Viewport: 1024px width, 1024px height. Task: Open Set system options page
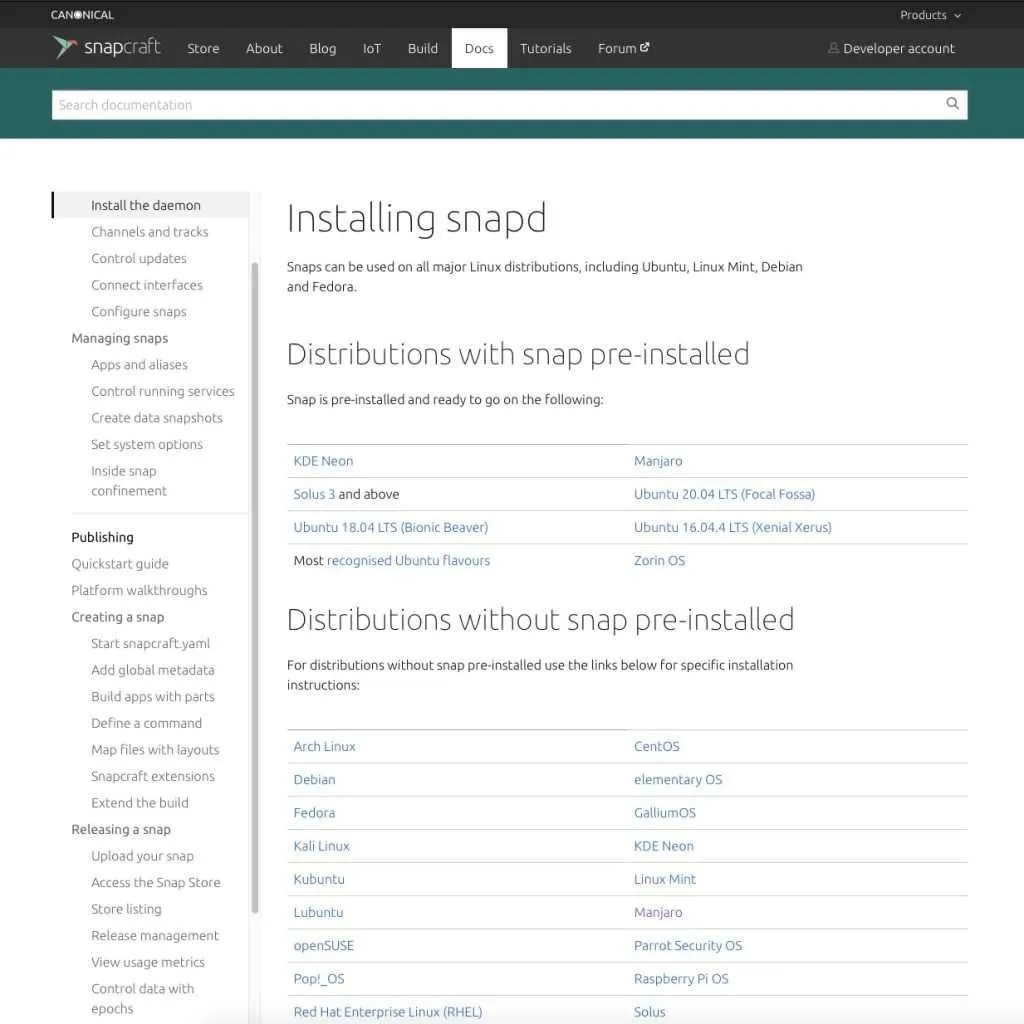[147, 444]
